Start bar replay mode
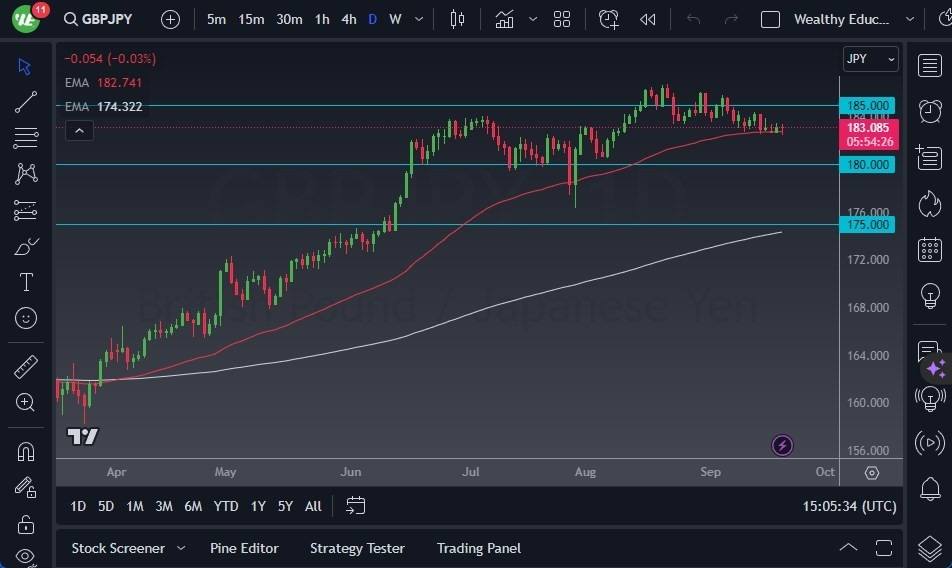Screen dimensions: 952x568 pyautogui.click(x=648, y=19)
